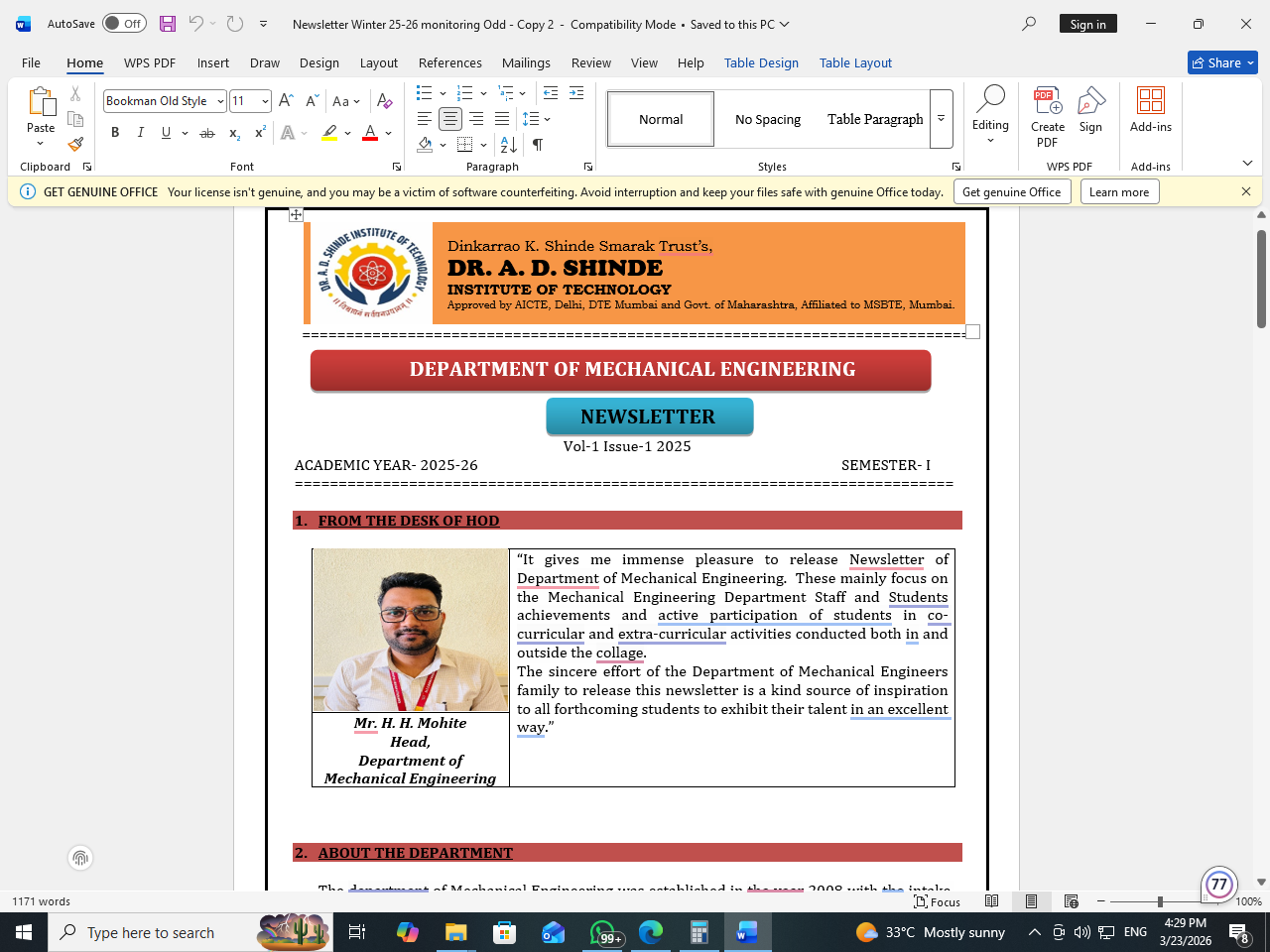Expand the Styles gallery more arrow

pos(941,119)
